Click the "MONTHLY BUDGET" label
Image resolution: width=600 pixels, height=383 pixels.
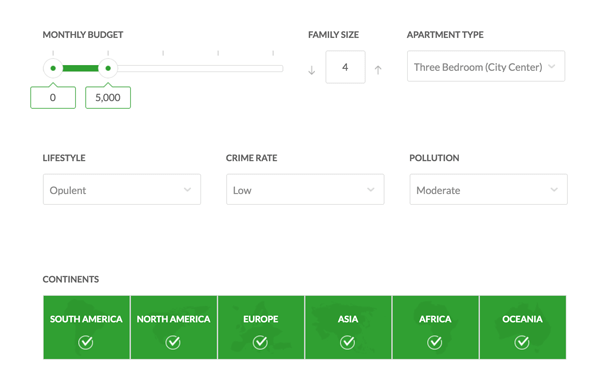[x=83, y=35]
